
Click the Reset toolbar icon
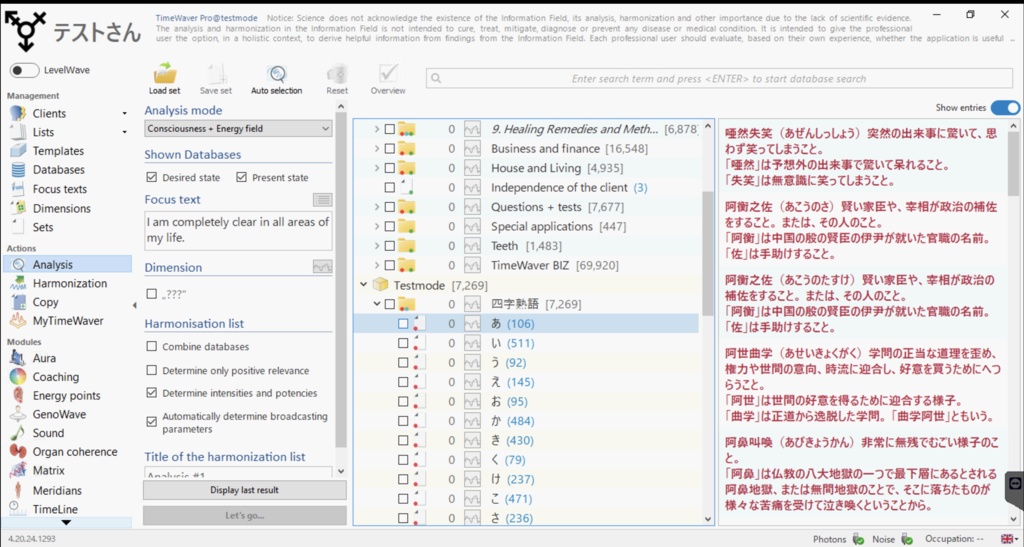tap(337, 78)
